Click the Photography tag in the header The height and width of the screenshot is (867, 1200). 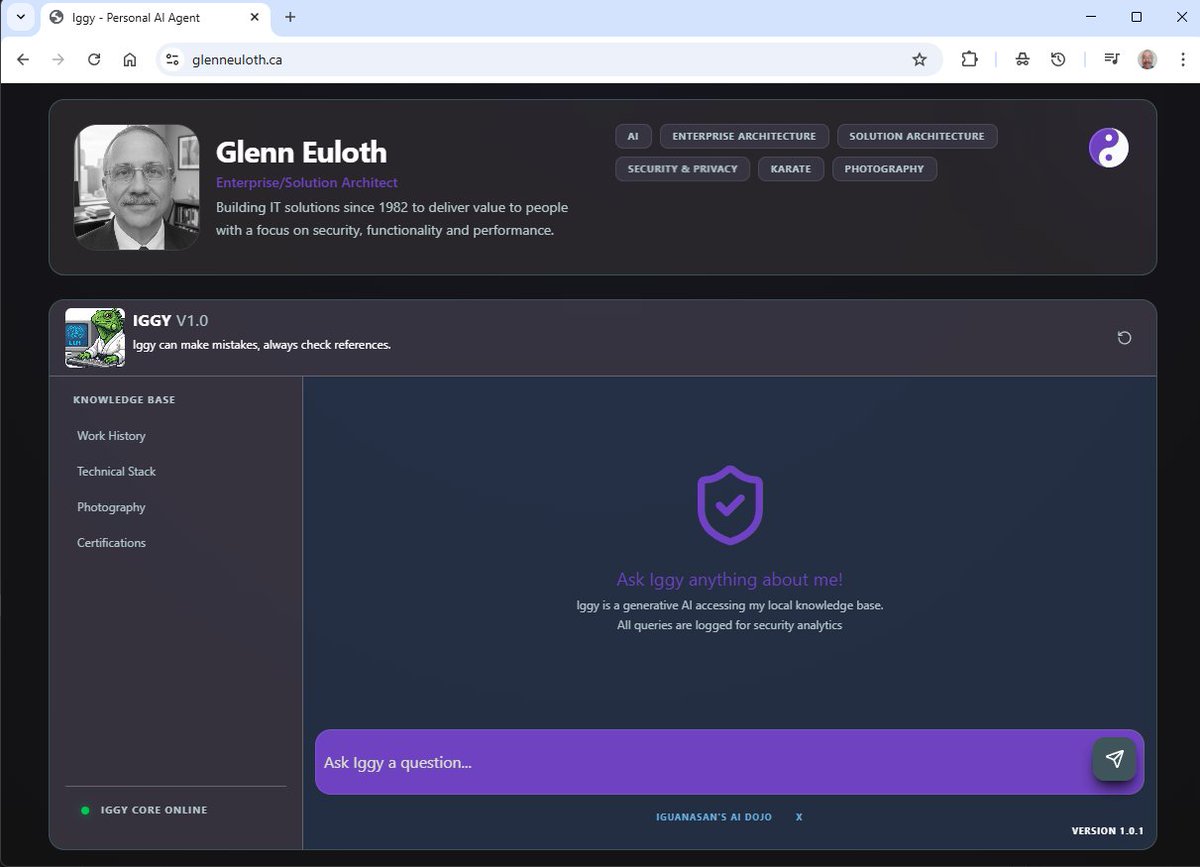pos(884,169)
